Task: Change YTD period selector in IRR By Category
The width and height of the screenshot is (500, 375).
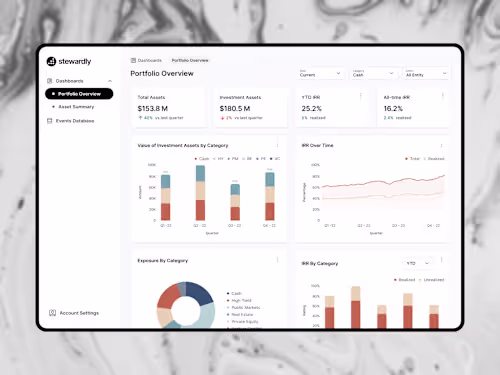Action: point(417,263)
